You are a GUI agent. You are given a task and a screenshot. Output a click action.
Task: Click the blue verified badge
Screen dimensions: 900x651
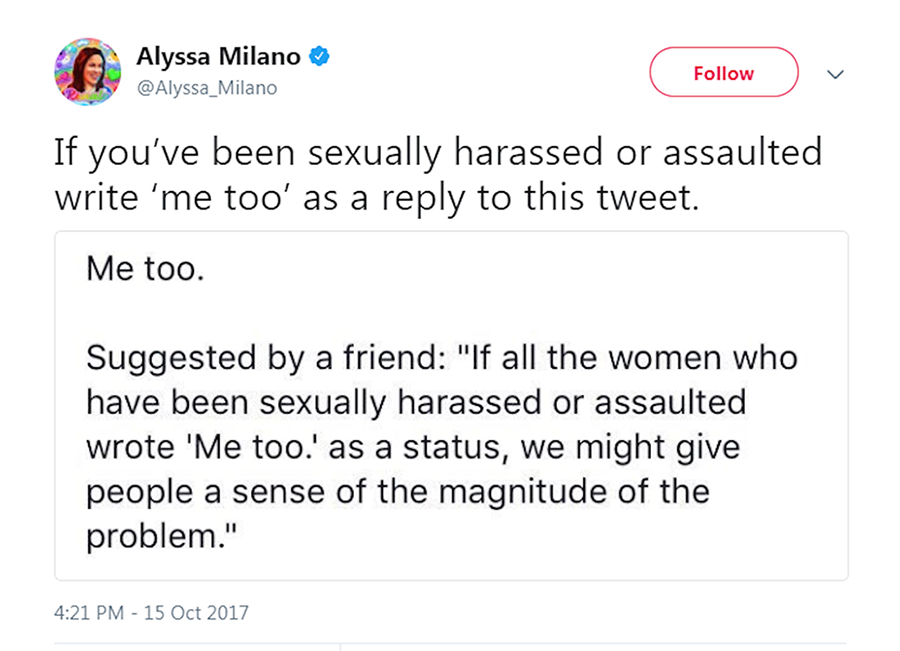click(x=319, y=57)
